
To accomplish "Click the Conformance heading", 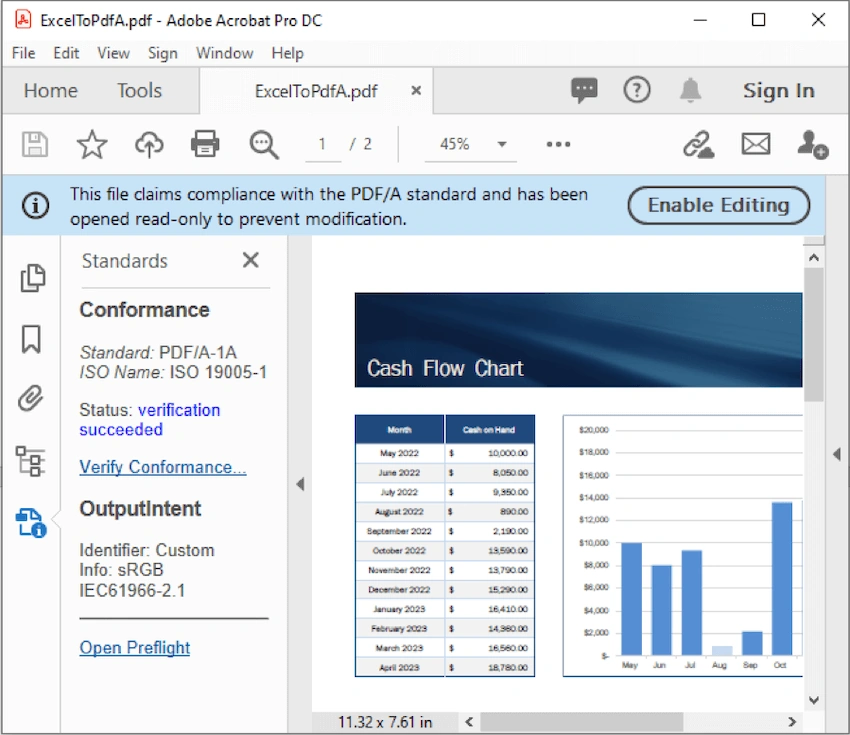I will [144, 310].
